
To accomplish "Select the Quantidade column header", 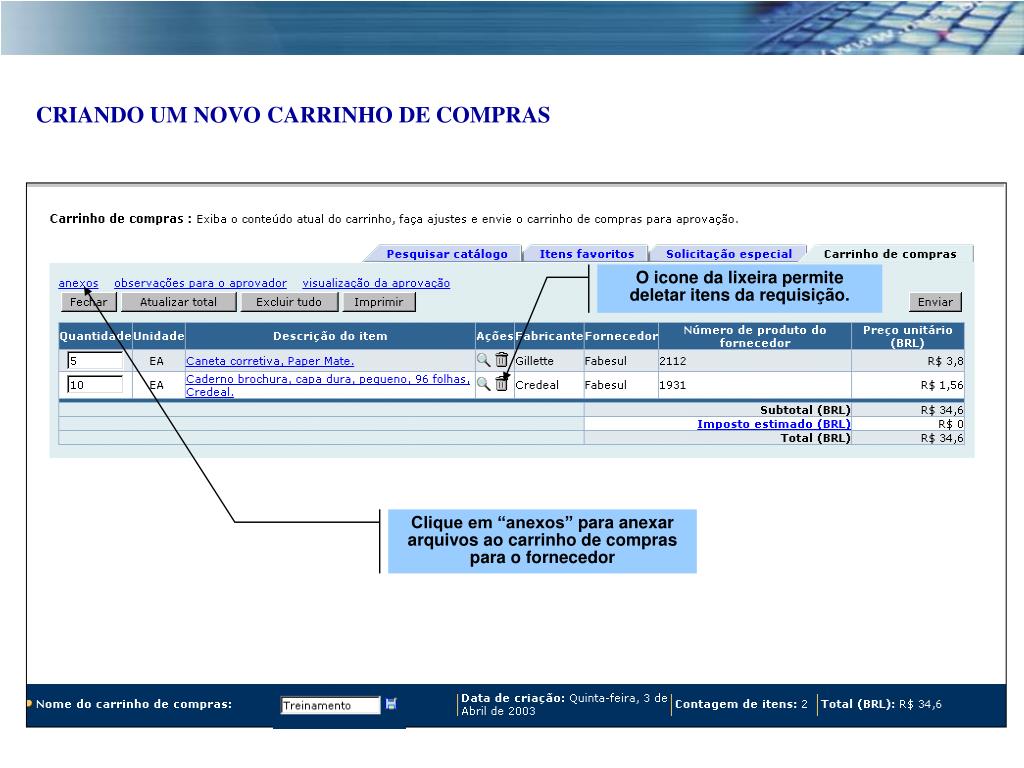I will coord(95,336).
